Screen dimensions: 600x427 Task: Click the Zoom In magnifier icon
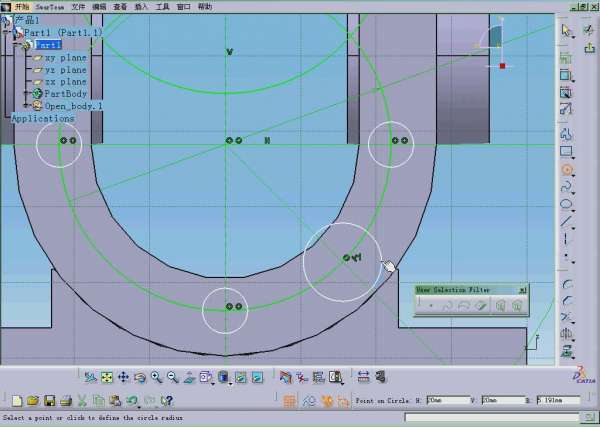156,377
